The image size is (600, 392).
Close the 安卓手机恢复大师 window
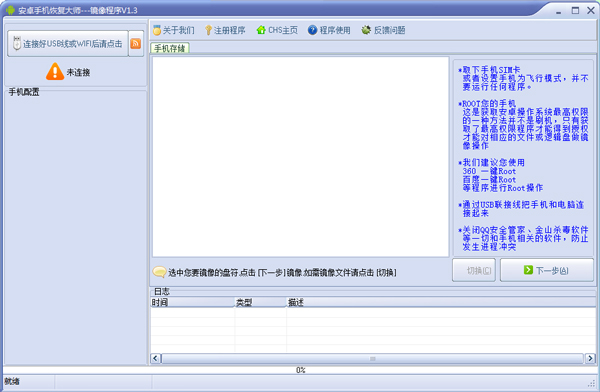point(591,11)
